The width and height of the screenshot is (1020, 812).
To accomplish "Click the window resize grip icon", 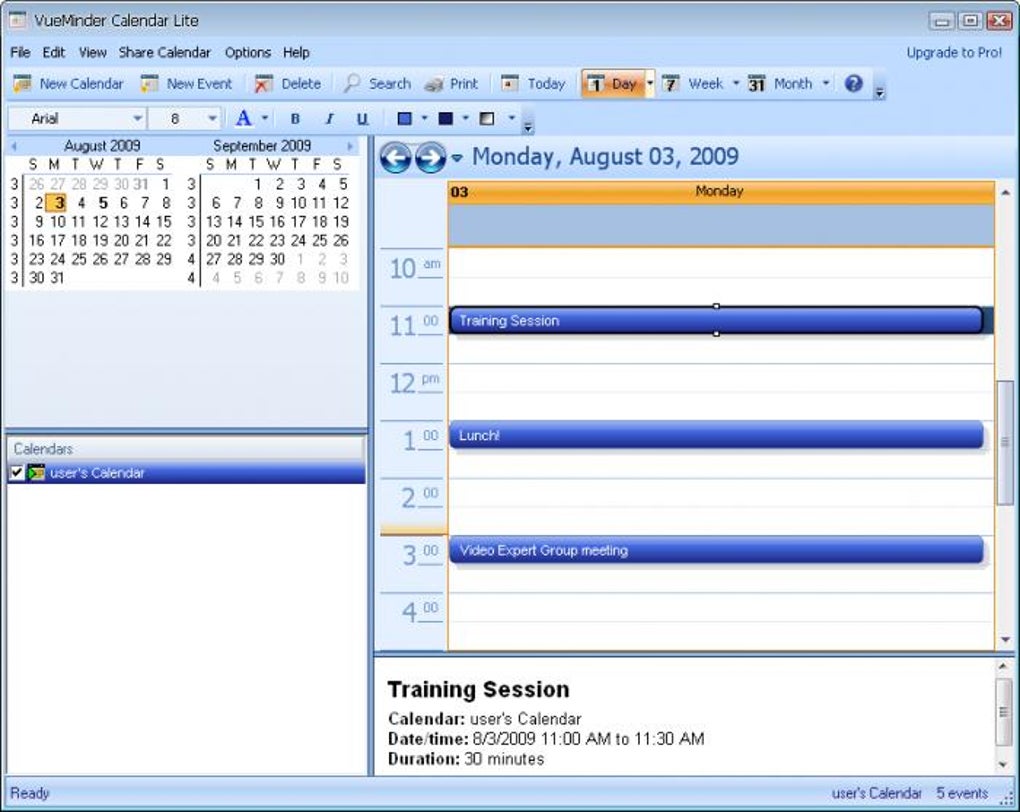I will [1008, 800].
